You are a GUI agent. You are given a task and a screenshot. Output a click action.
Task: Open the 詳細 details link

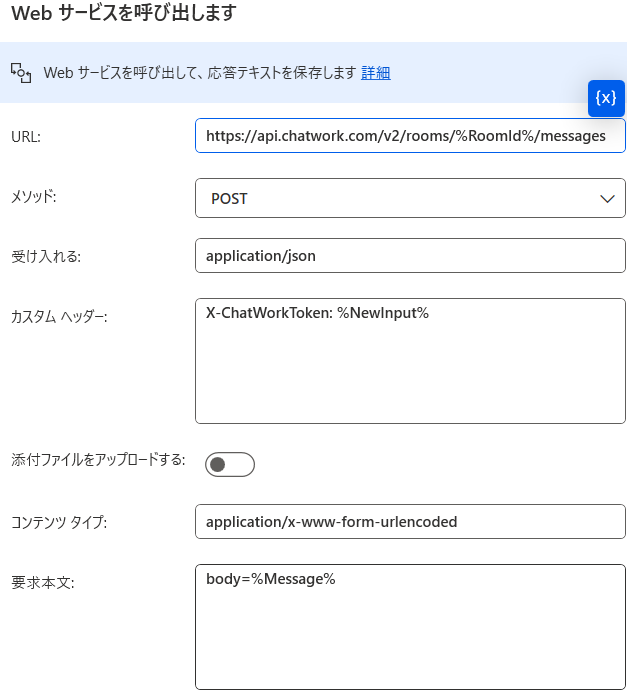(x=376, y=73)
